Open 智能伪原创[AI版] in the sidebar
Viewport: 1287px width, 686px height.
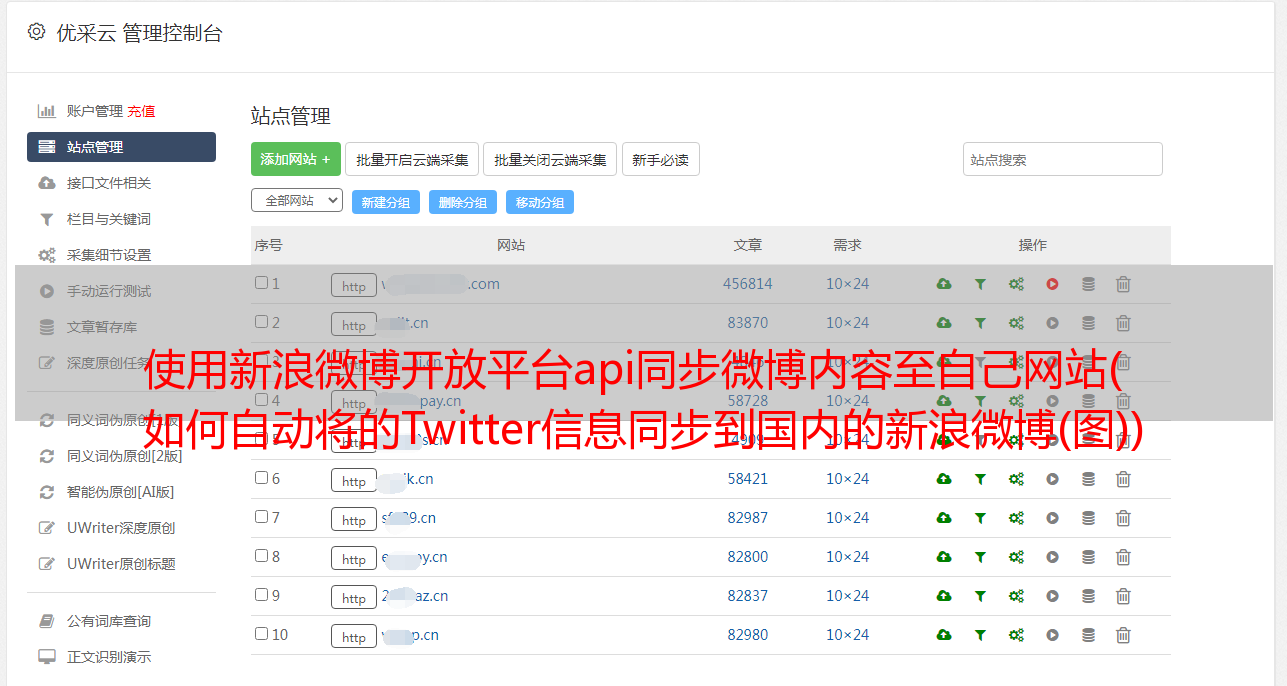tap(121, 492)
